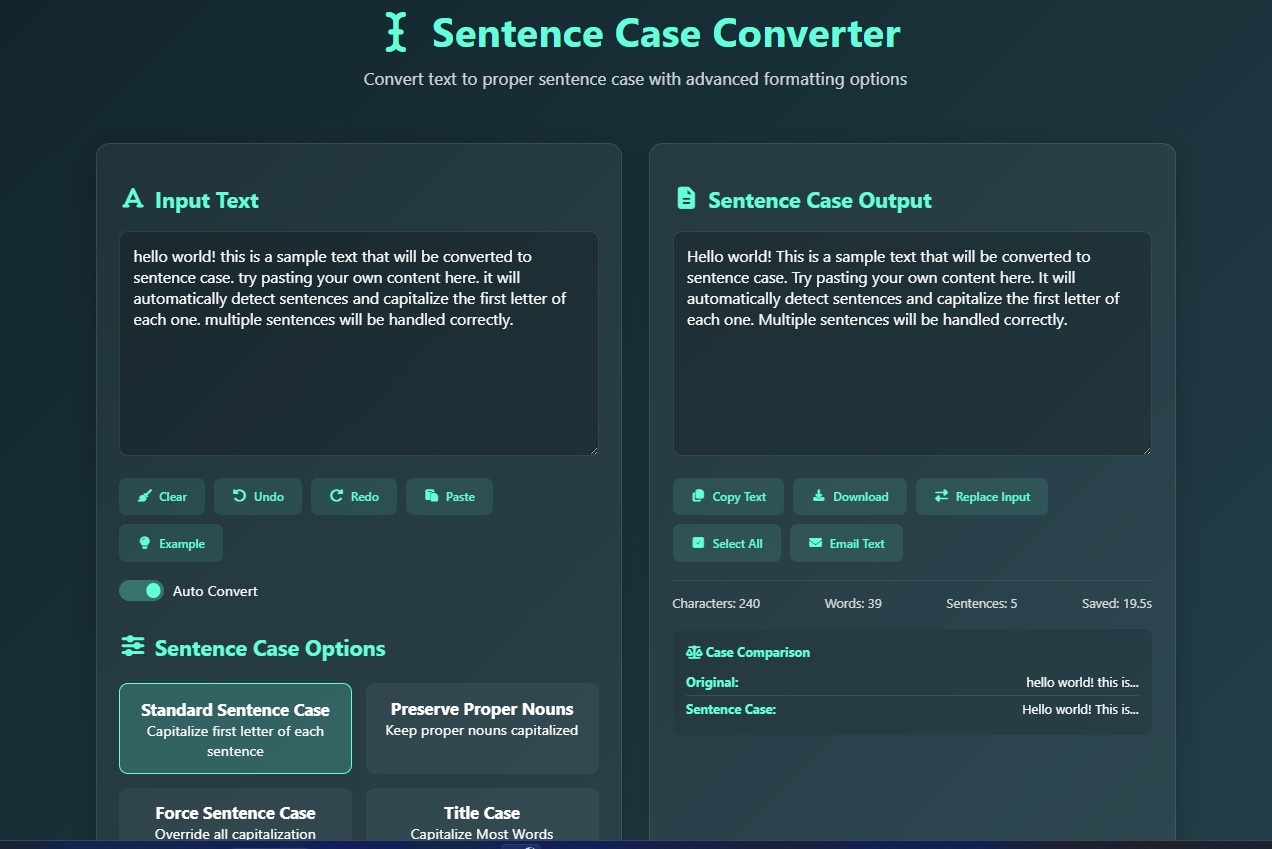Click the copy icon on Copy Text button
The width and height of the screenshot is (1272, 849).
(697, 495)
